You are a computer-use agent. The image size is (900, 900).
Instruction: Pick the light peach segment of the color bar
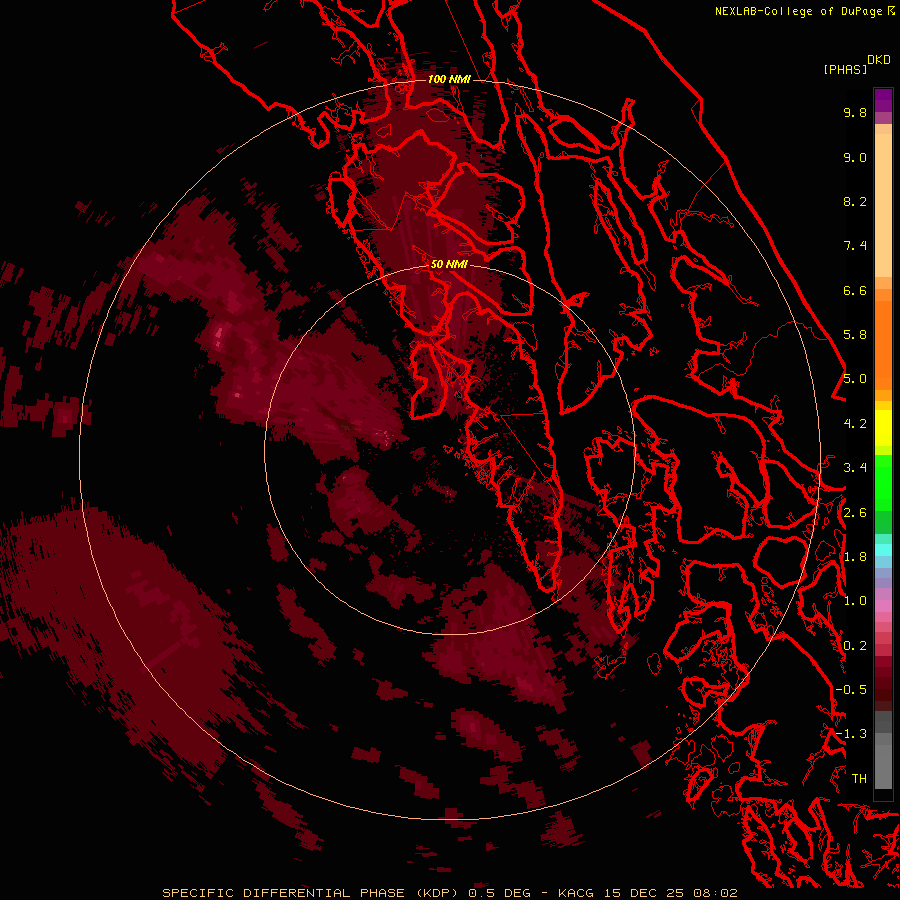(883, 205)
